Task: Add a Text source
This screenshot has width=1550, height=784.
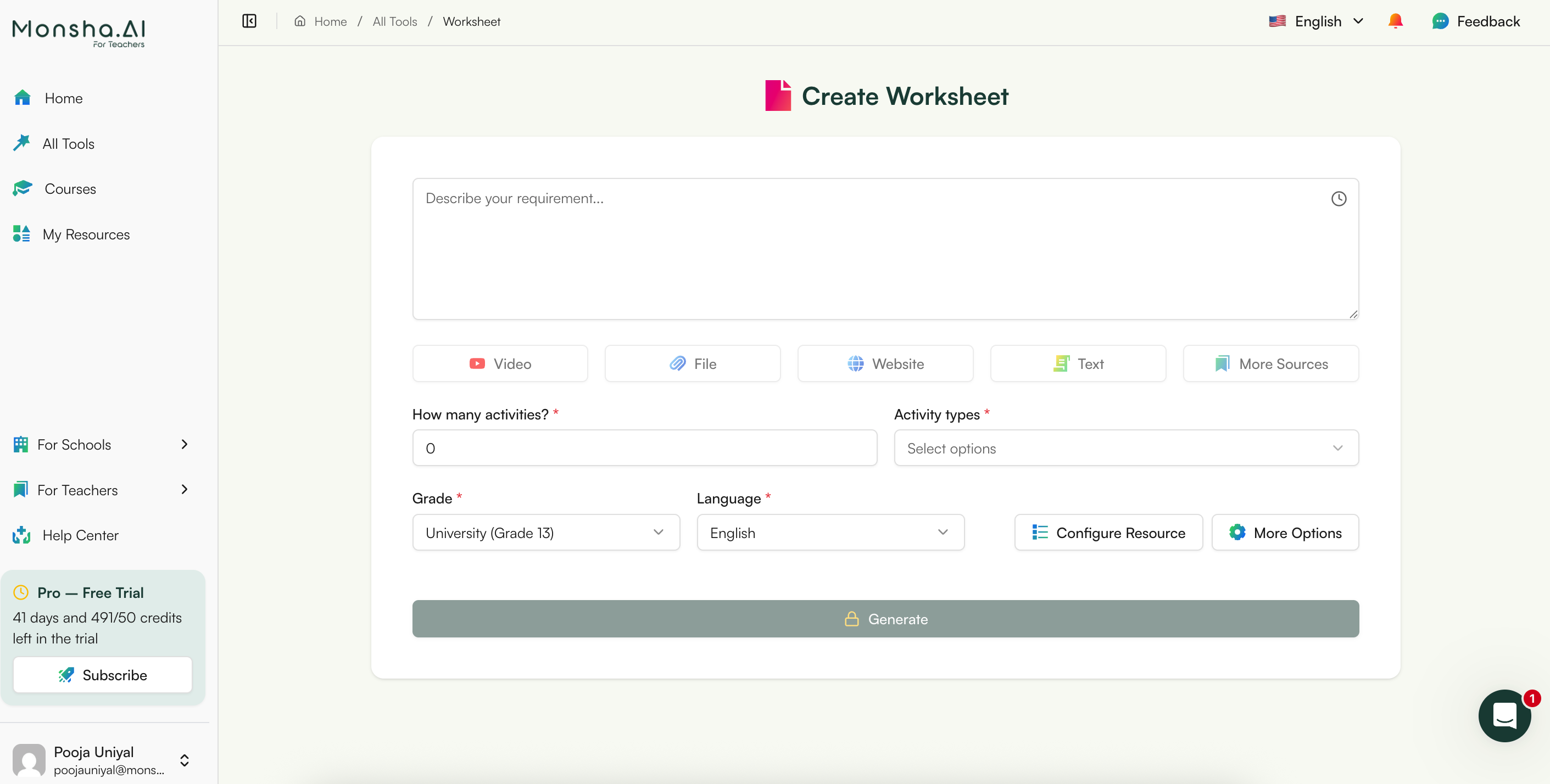Action: 1078,363
